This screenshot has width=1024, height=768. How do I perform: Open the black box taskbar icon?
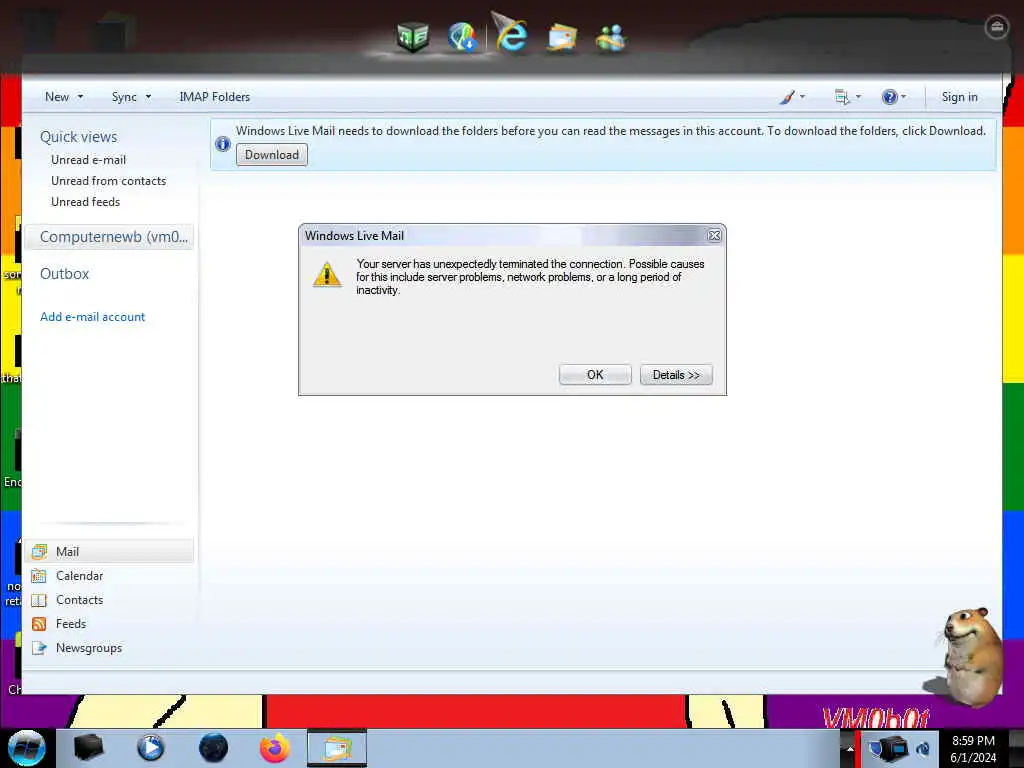click(x=88, y=747)
